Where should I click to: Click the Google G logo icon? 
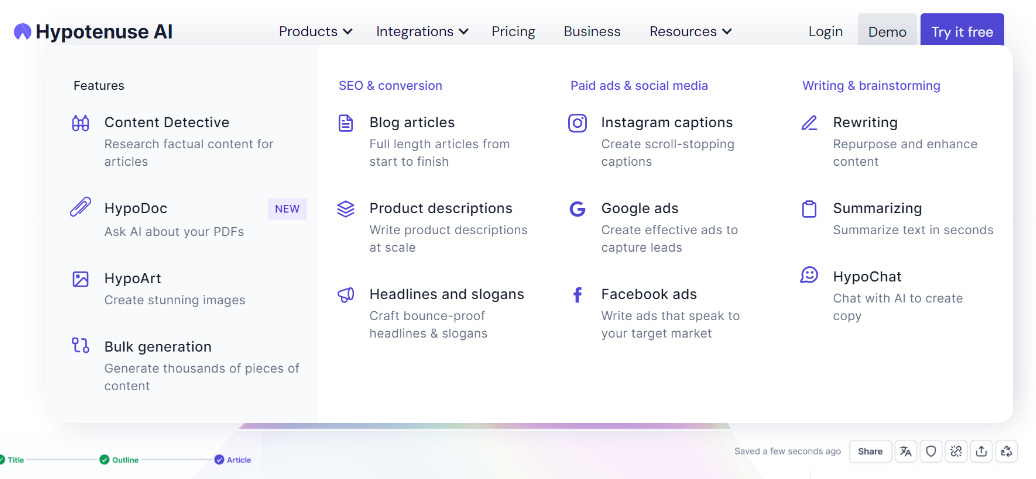tap(577, 209)
